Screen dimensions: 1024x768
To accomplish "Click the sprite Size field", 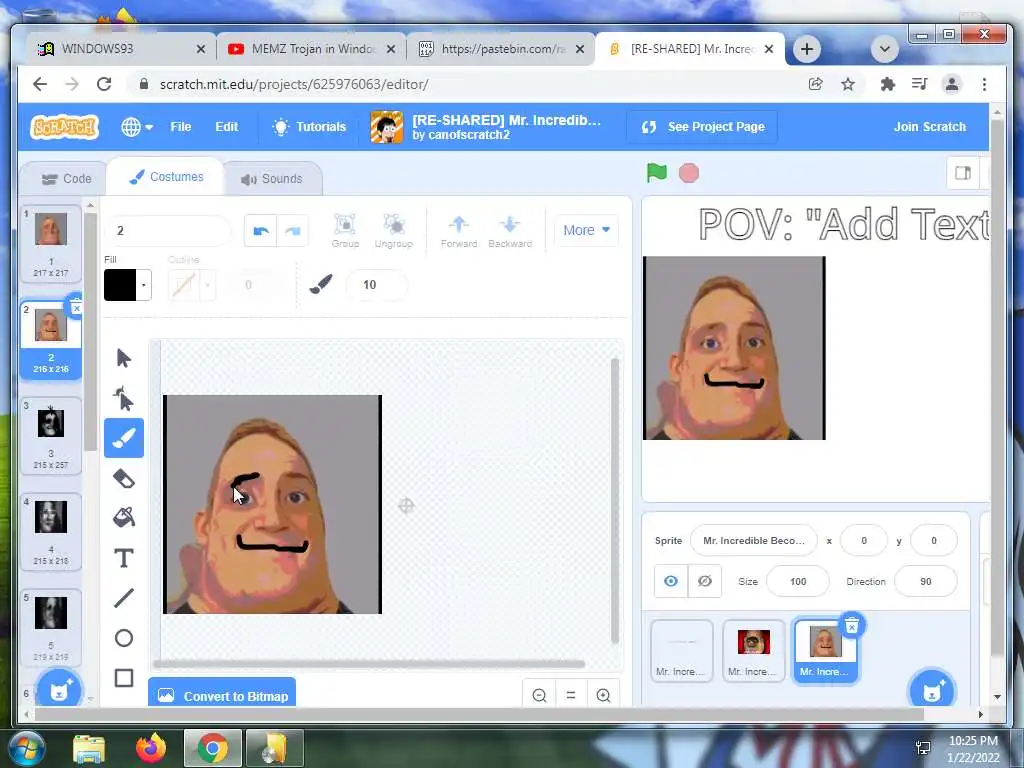I will 797,581.
